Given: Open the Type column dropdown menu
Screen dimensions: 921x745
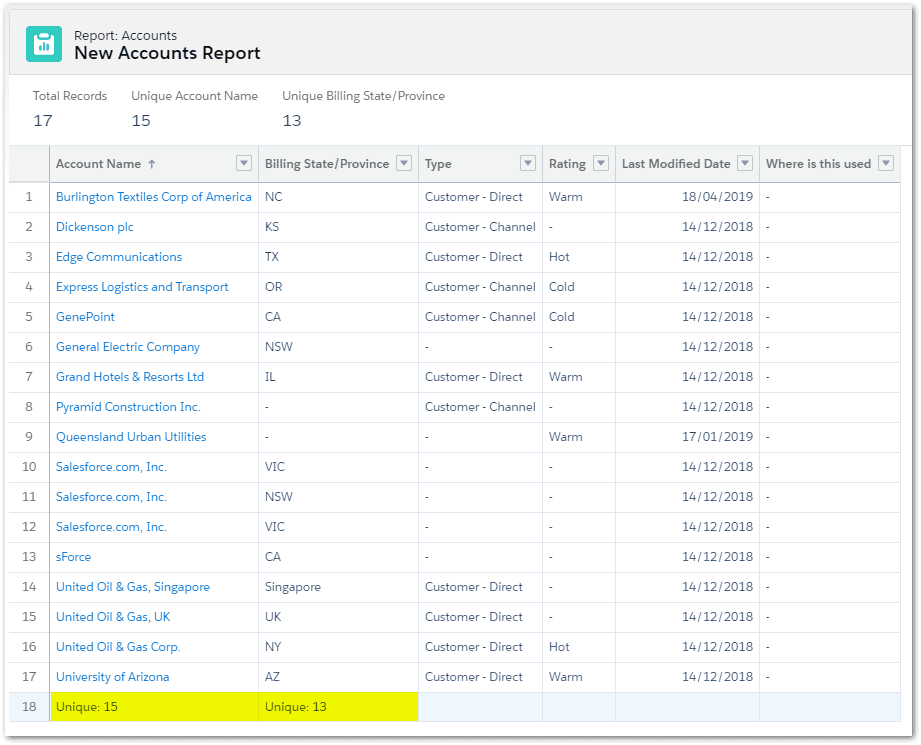Looking at the screenshot, I should [x=528, y=163].
